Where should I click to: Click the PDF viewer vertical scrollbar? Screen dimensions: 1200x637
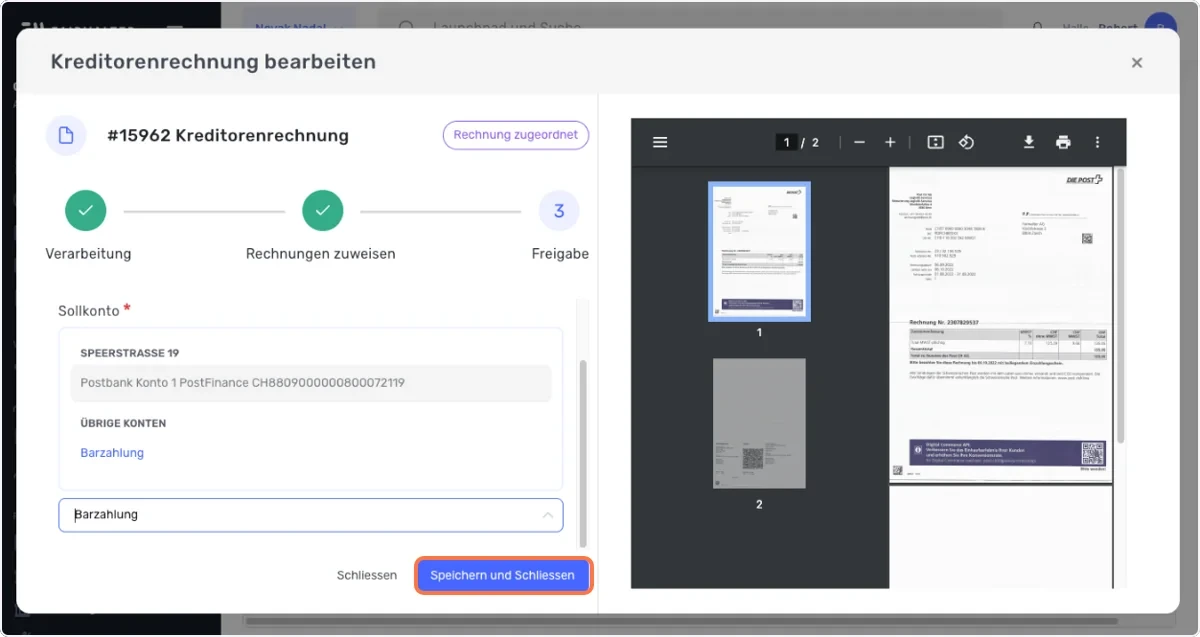pos(1120,305)
